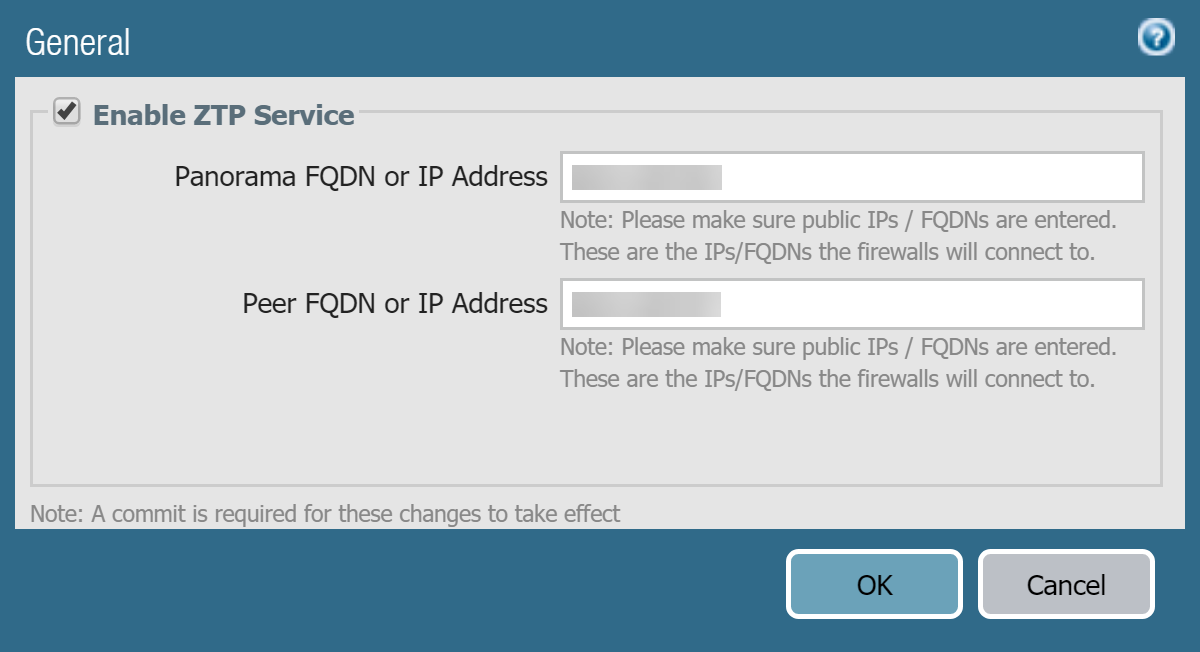This screenshot has width=1200, height=652.
Task: Click the public IPs note under the Panorama field
Action: pos(838,218)
